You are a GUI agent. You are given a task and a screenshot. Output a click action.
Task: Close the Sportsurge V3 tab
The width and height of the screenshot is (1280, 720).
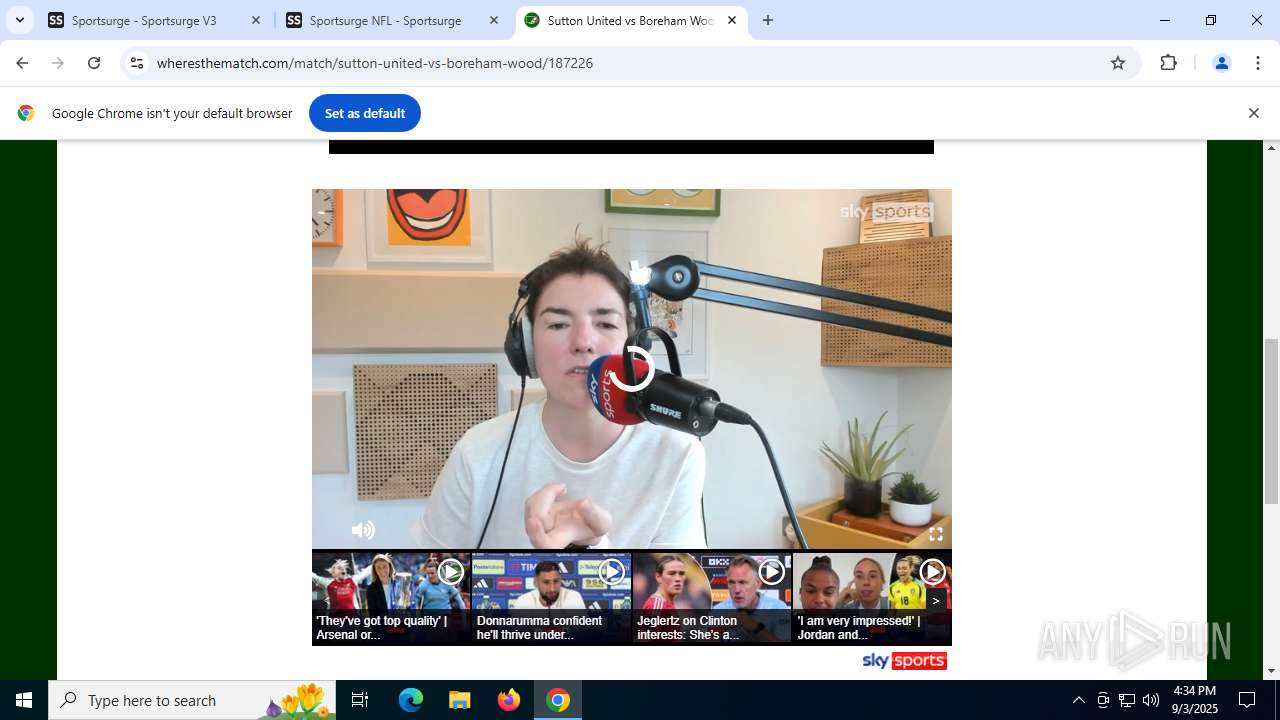click(256, 20)
